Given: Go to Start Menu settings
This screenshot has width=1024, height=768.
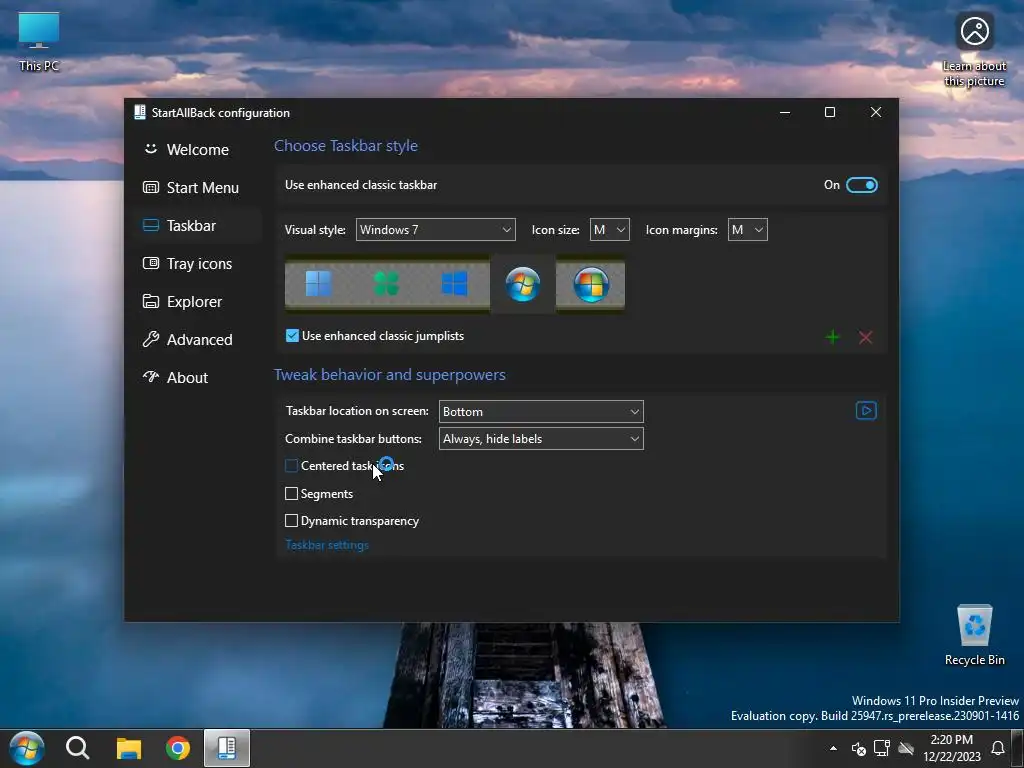Looking at the screenshot, I should (x=197, y=187).
